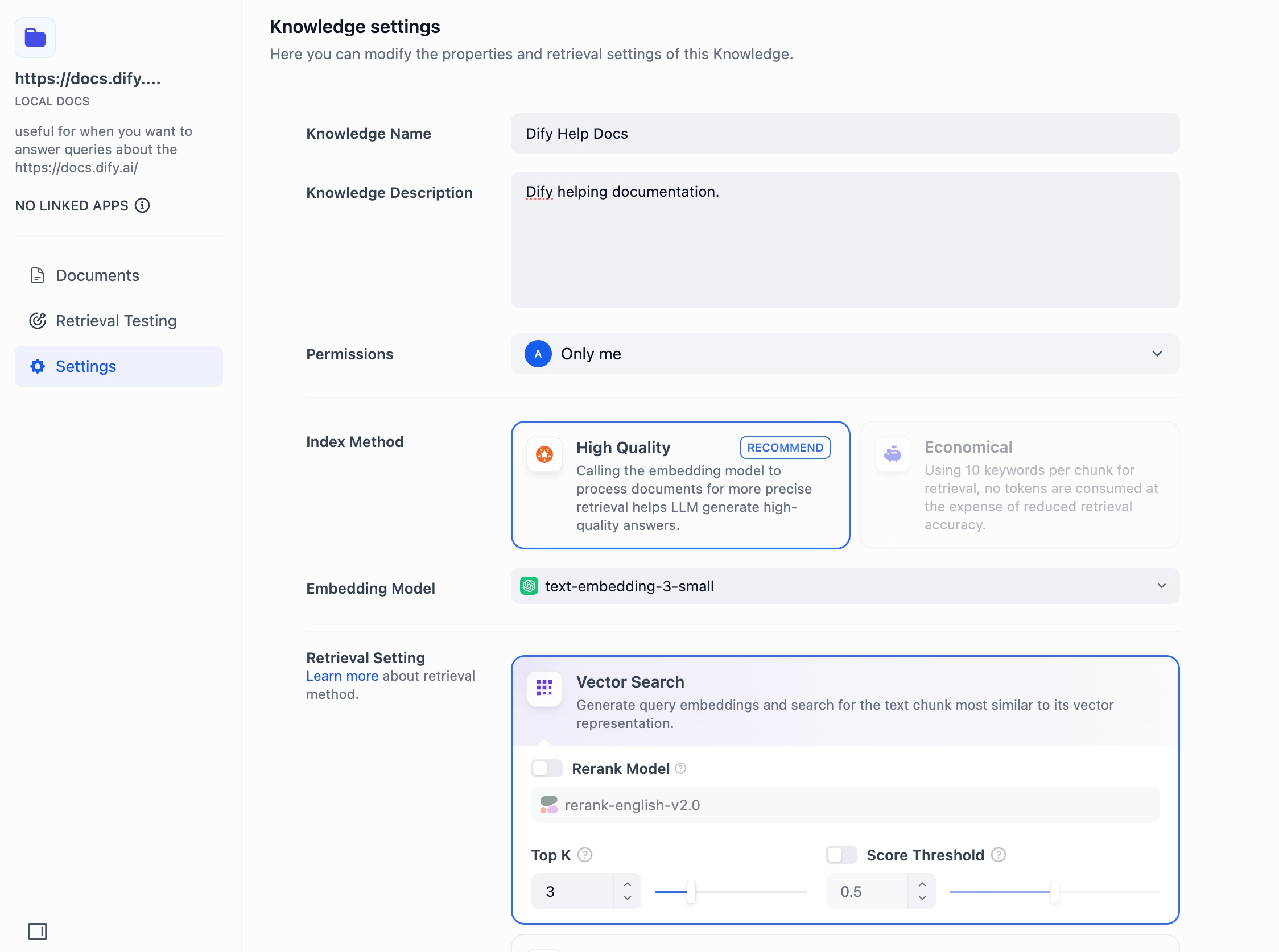Open the Permissions dropdown
This screenshot has width=1279, height=952.
coord(845,354)
